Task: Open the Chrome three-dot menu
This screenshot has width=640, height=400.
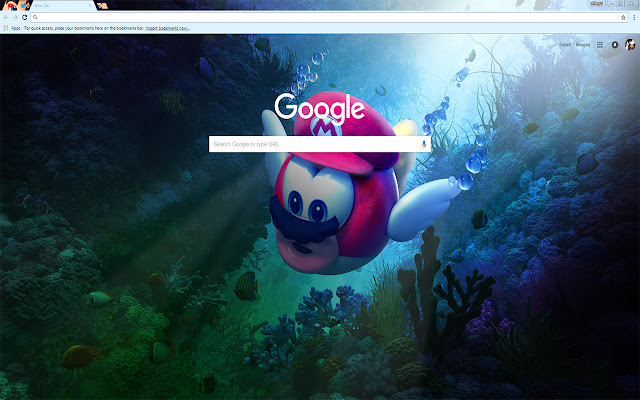Action: coord(634,18)
